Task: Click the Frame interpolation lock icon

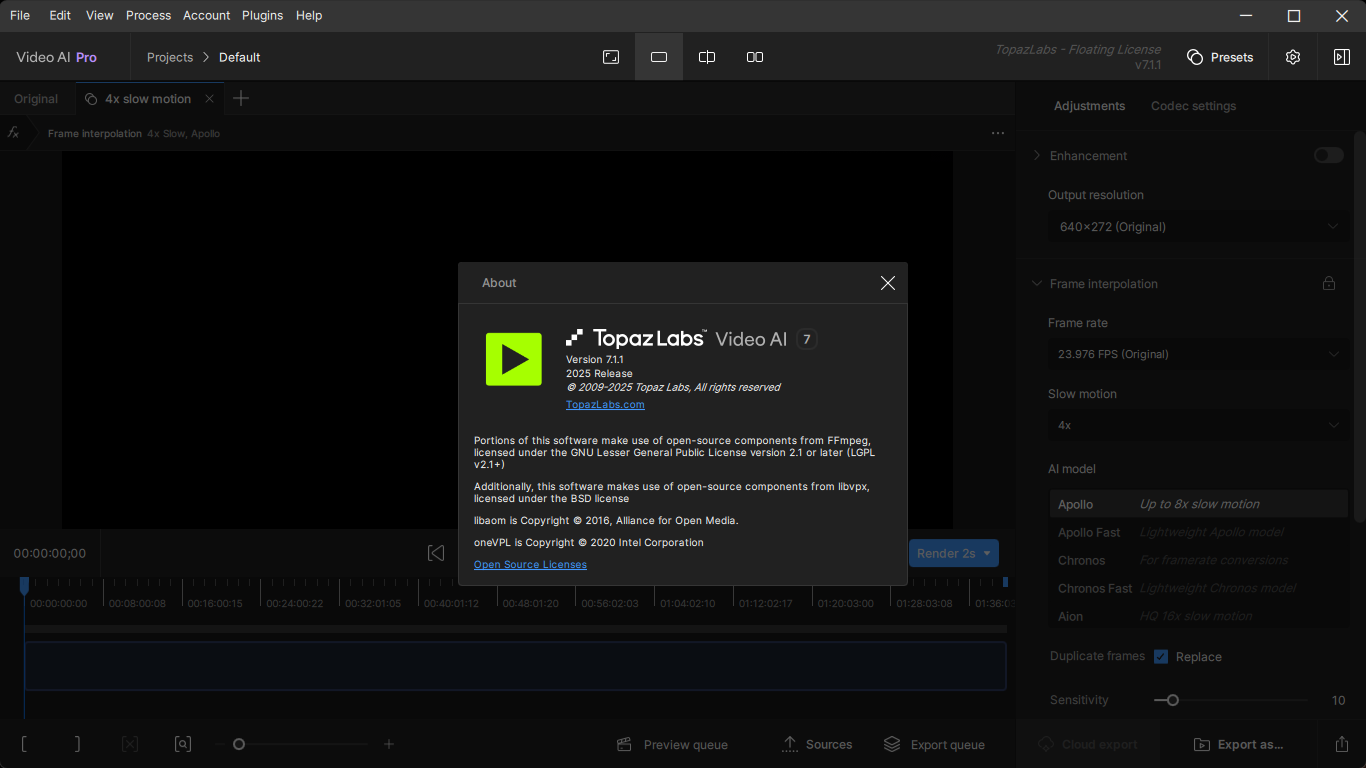Action: coord(1329,284)
